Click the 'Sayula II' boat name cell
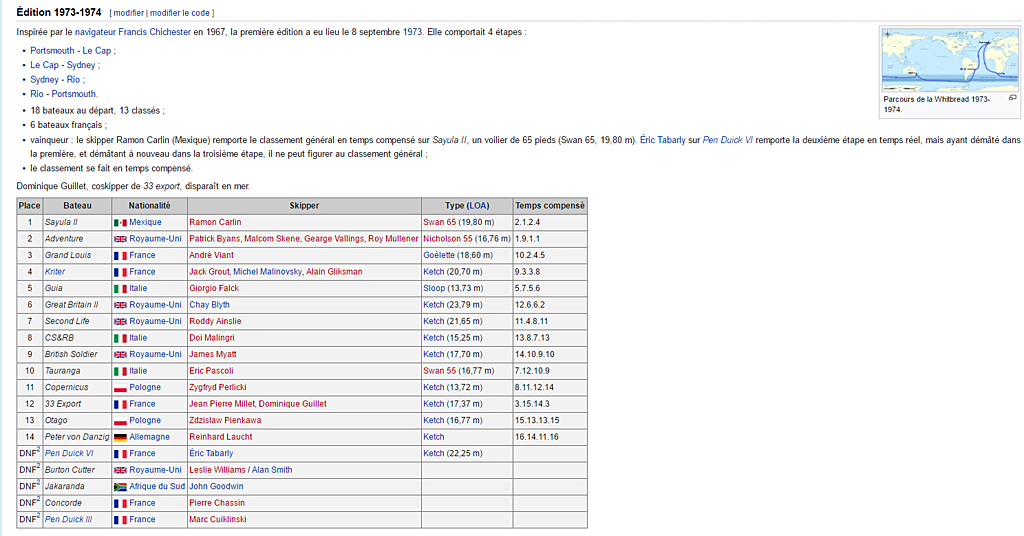This screenshot has height=536, width=1024. point(77,223)
